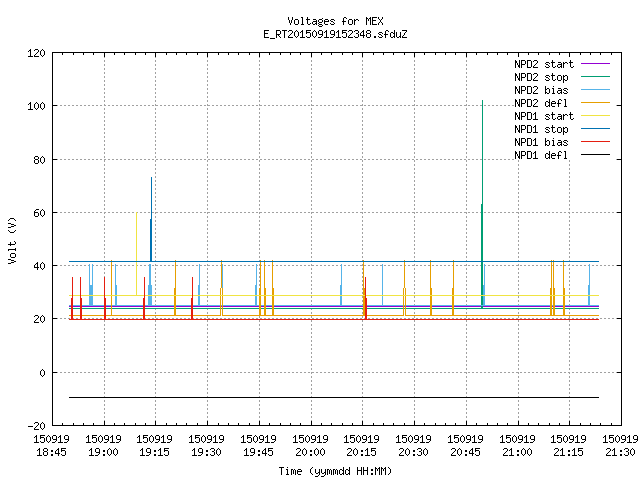Click the x-axis tick label 21:15
This screenshot has width=640, height=480.
coord(569,452)
